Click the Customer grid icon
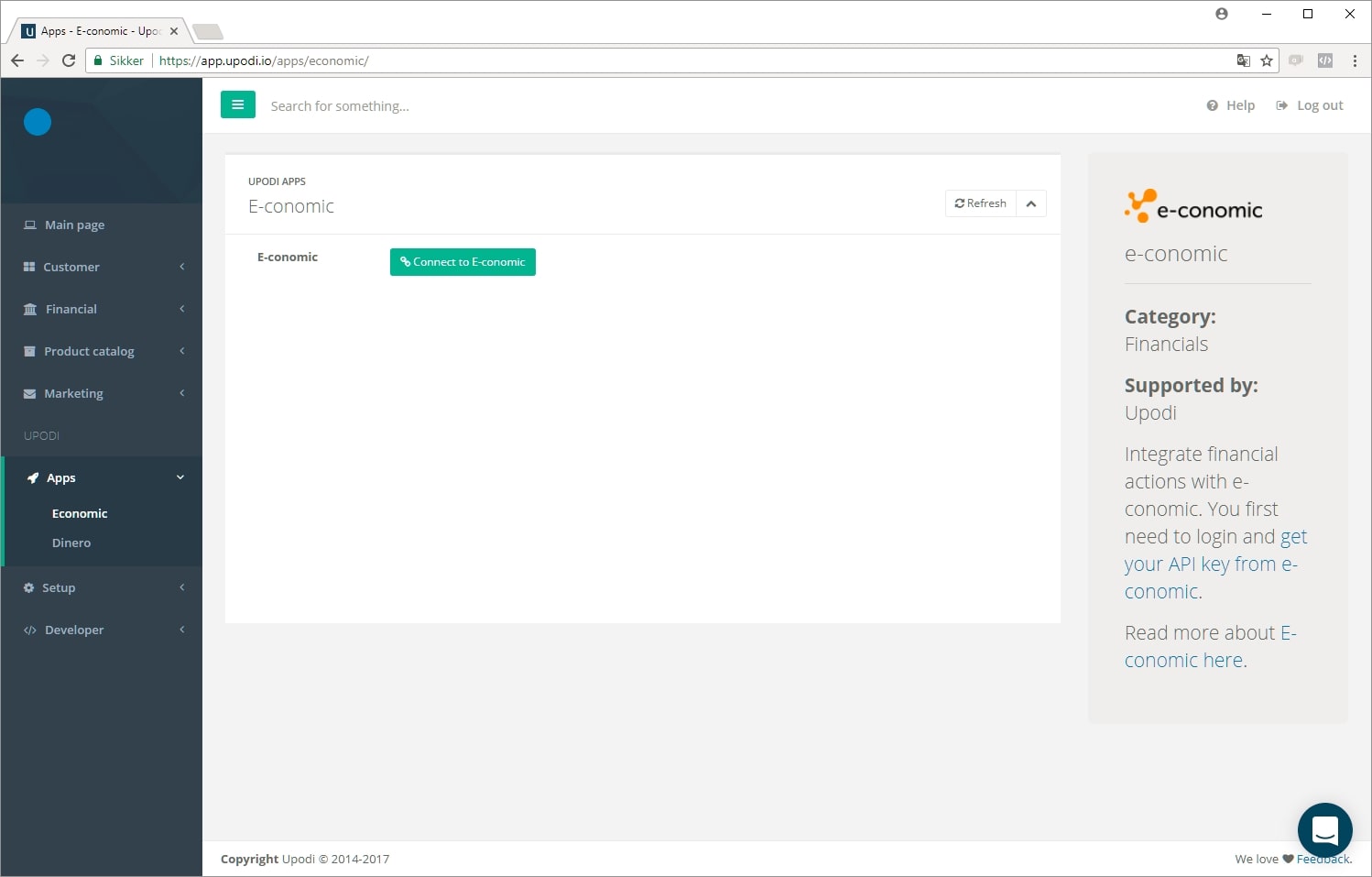The height and width of the screenshot is (877, 1372). pos(29,267)
